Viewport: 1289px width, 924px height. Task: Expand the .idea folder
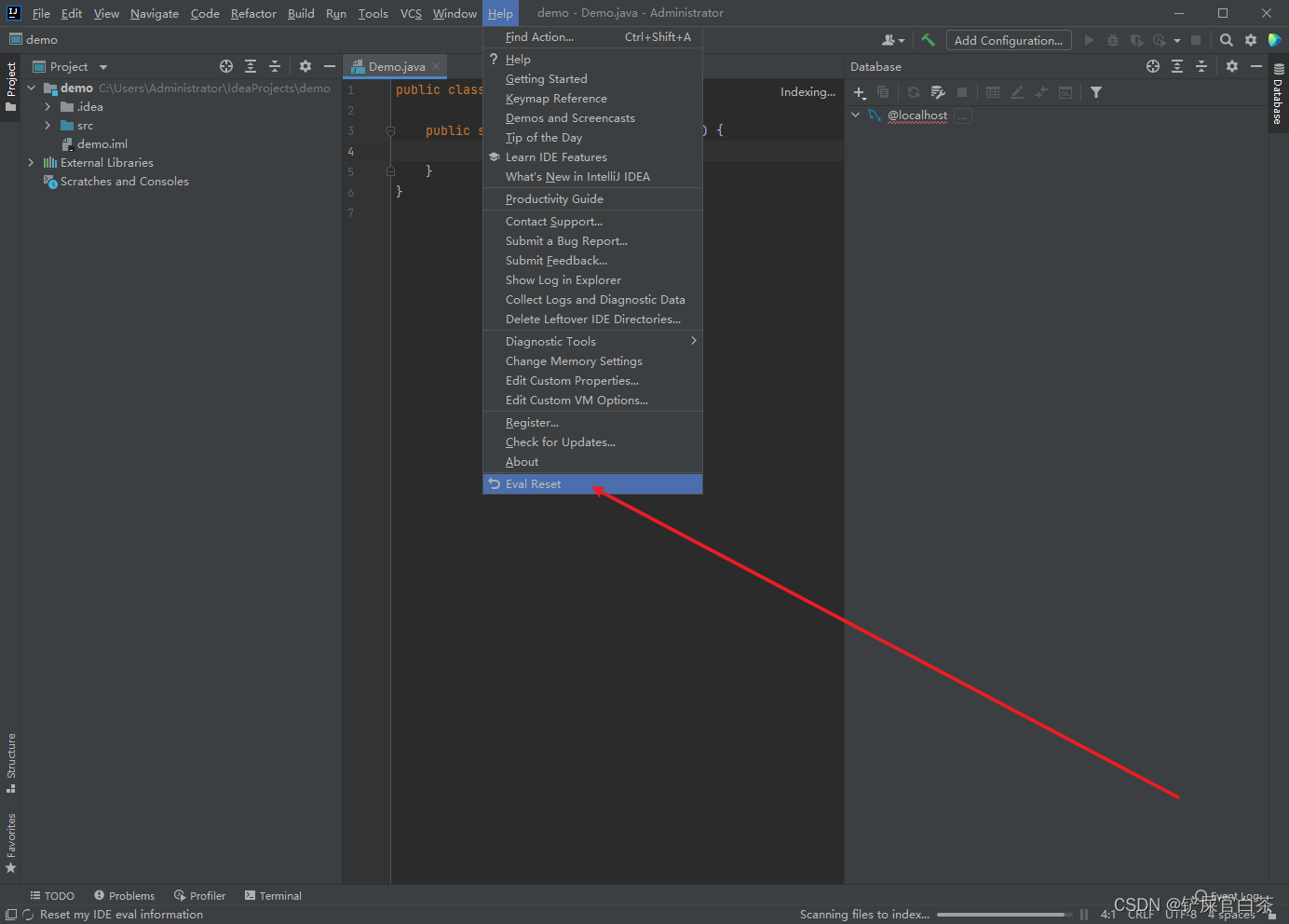tap(47, 107)
